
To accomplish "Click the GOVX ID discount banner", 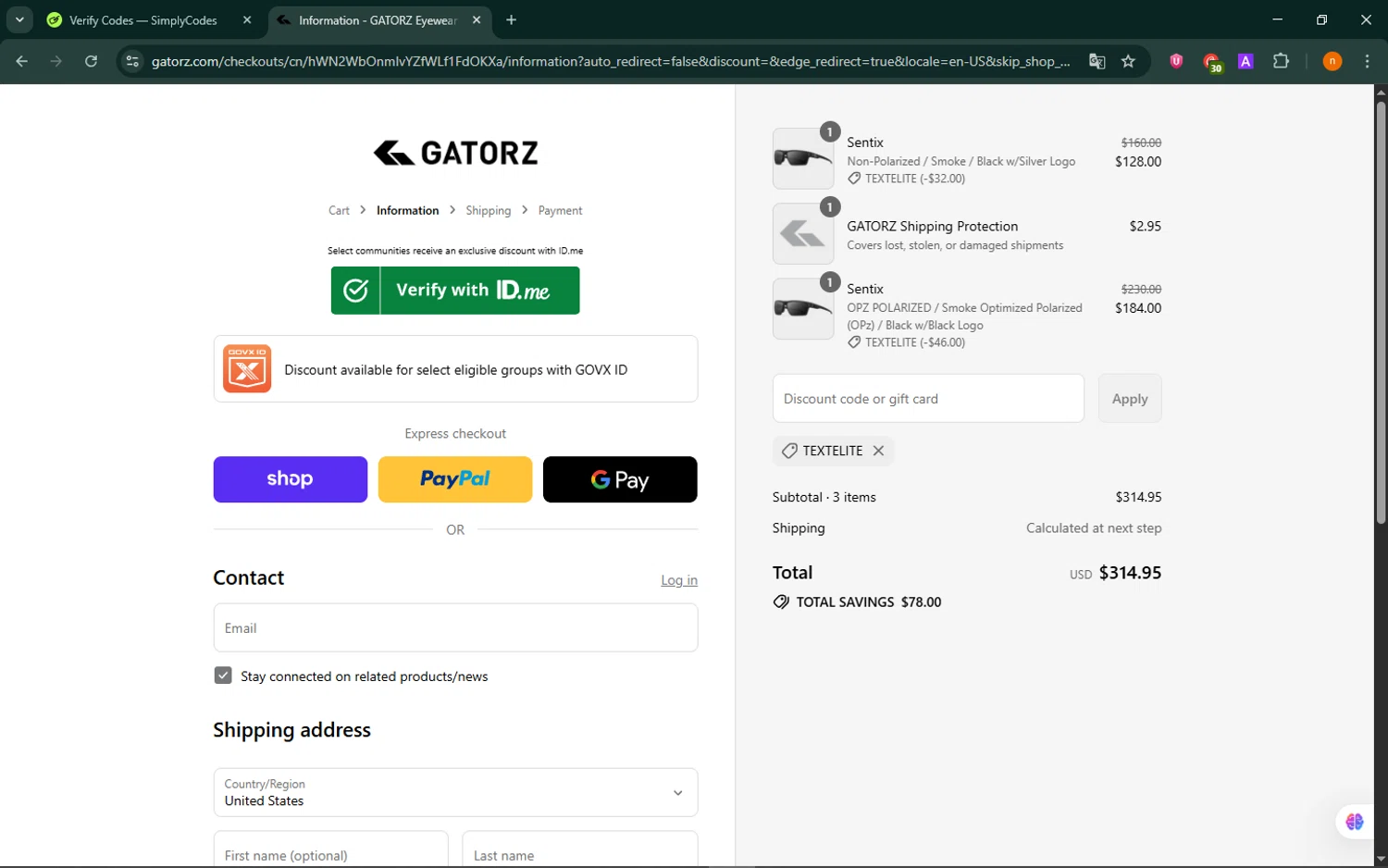I will pyautogui.click(x=455, y=368).
